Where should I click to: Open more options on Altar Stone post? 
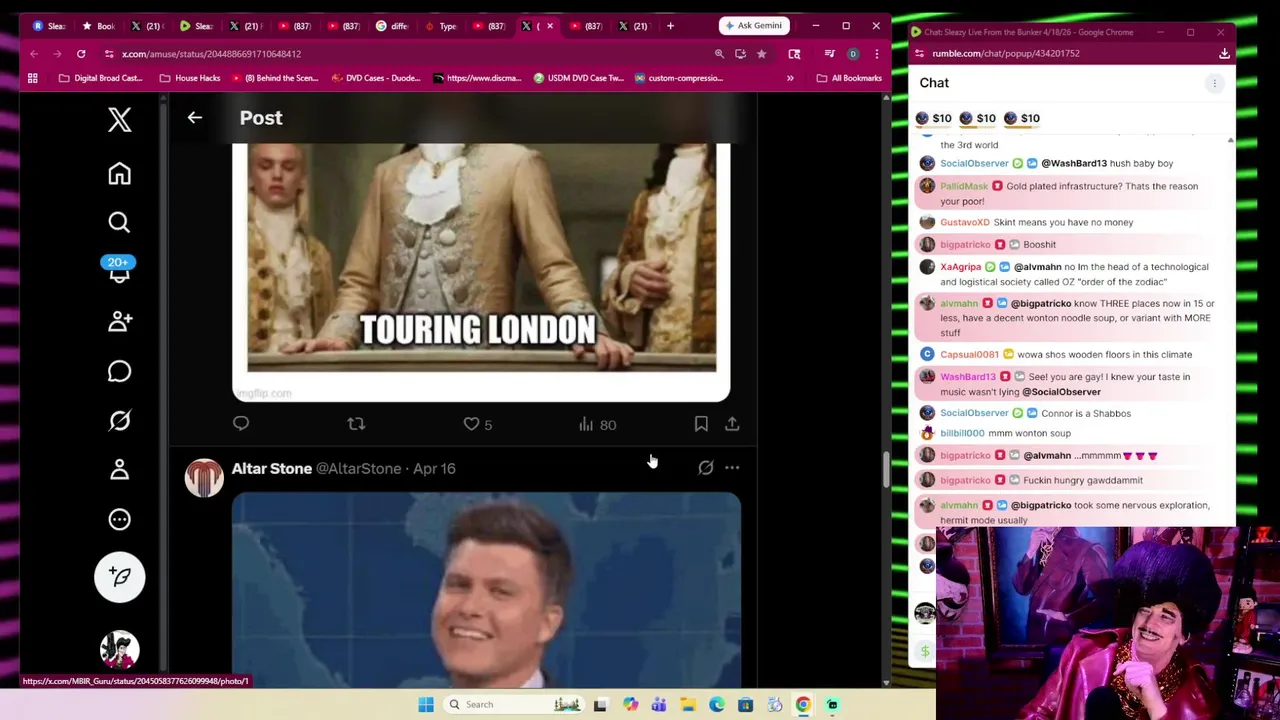click(x=732, y=468)
